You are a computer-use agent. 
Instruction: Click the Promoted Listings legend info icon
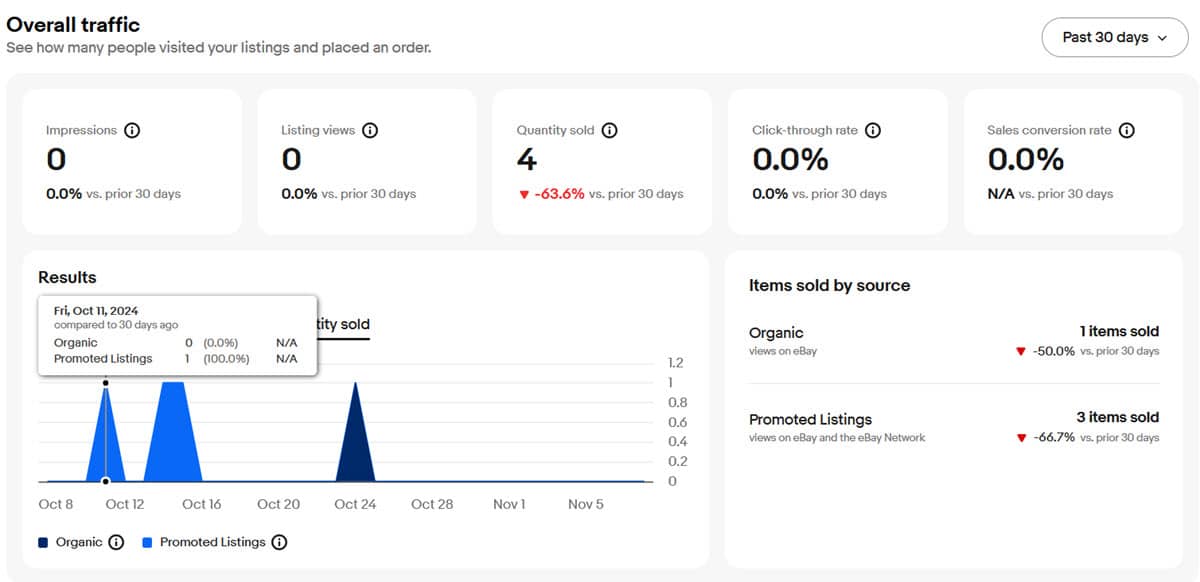279,542
